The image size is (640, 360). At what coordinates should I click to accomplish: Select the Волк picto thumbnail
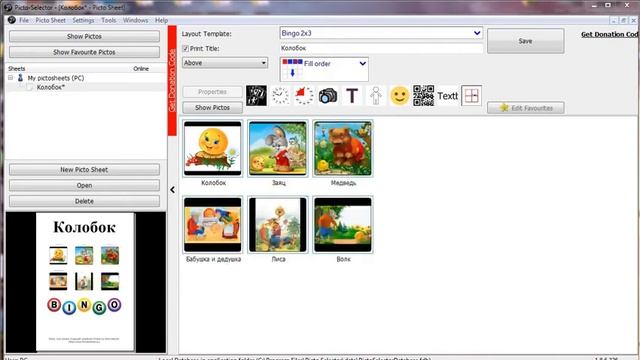point(343,224)
